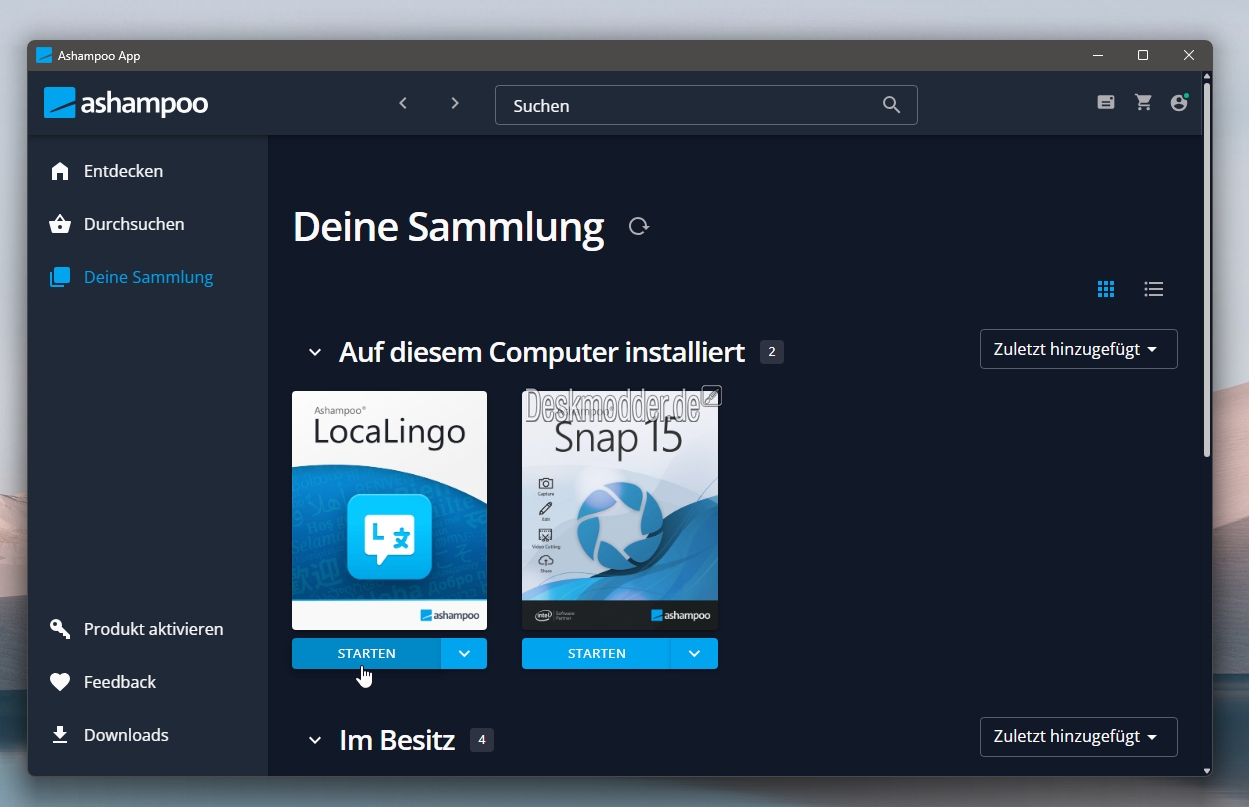Click the search magnifier icon
This screenshot has width=1249, height=807.
click(891, 105)
